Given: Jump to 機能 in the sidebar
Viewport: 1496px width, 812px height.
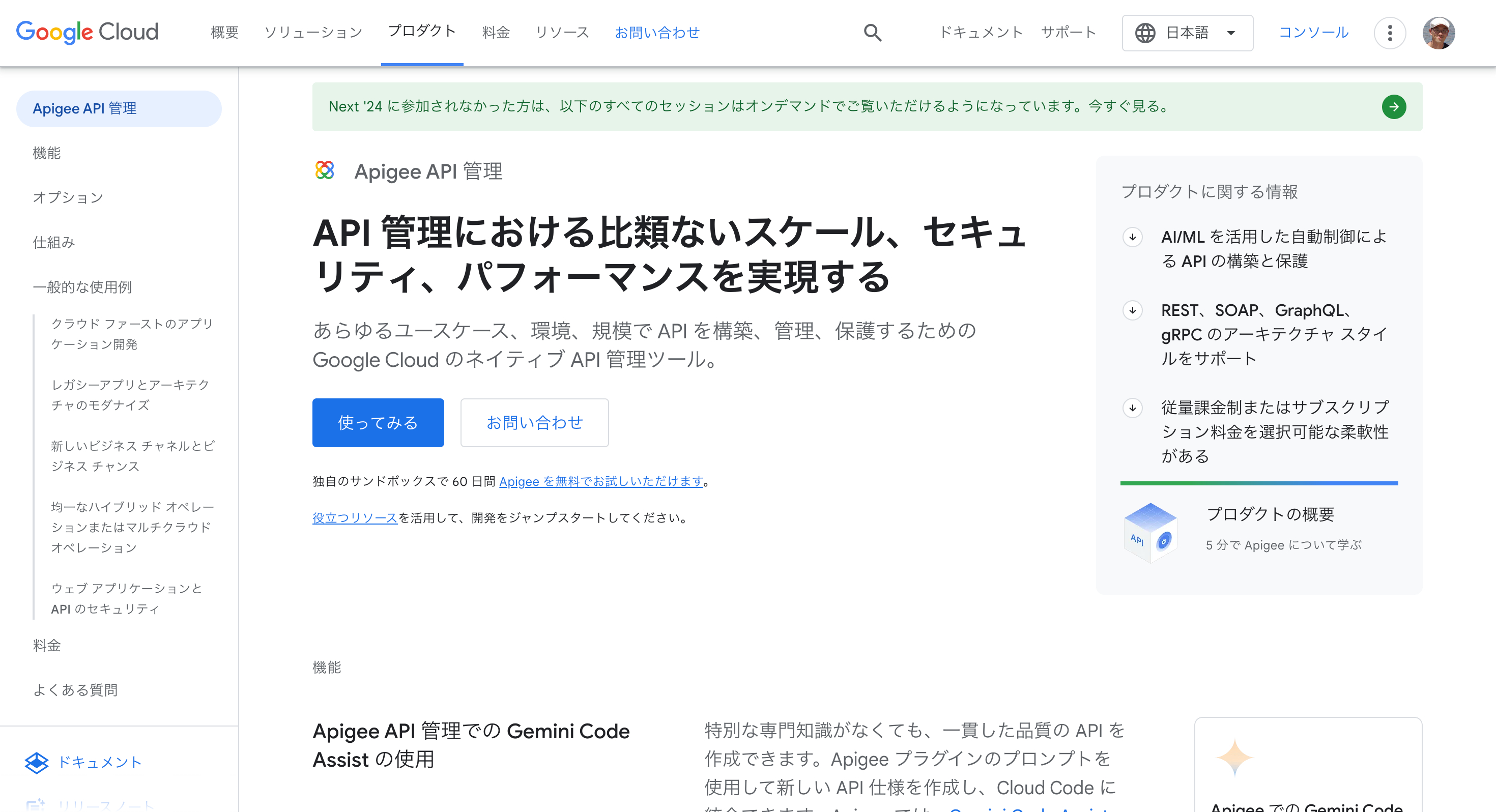Looking at the screenshot, I should pyautogui.click(x=46, y=153).
